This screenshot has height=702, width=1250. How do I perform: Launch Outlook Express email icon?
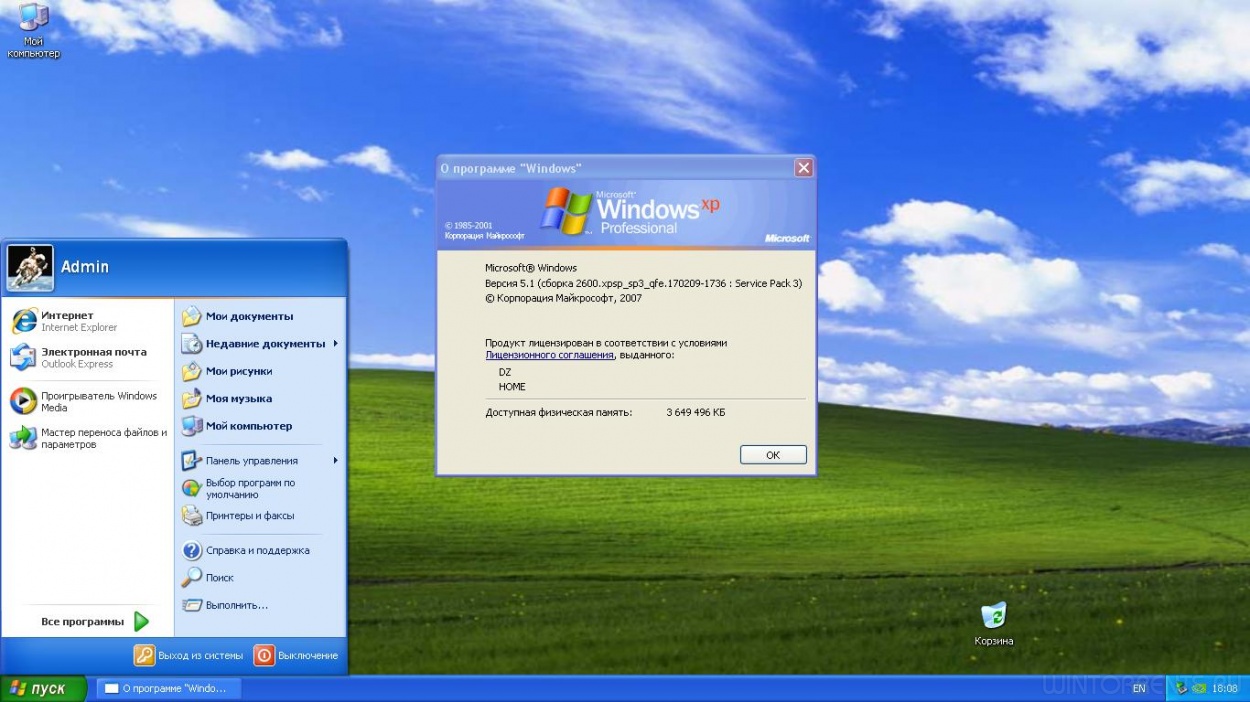tap(24, 357)
